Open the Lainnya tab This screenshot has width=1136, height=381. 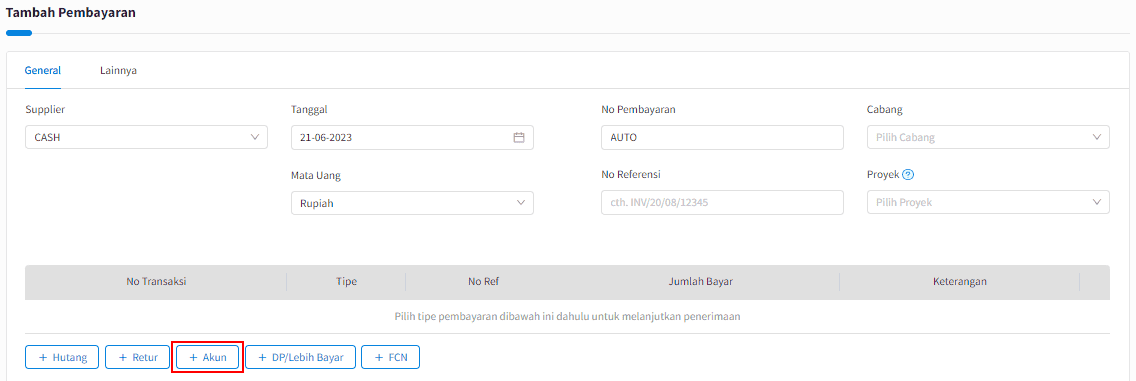click(119, 71)
